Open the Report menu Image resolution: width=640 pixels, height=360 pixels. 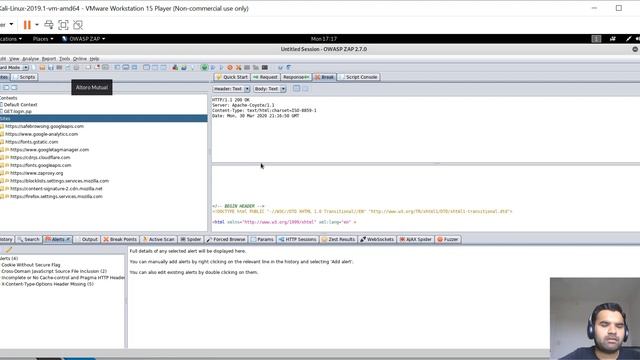[49, 59]
